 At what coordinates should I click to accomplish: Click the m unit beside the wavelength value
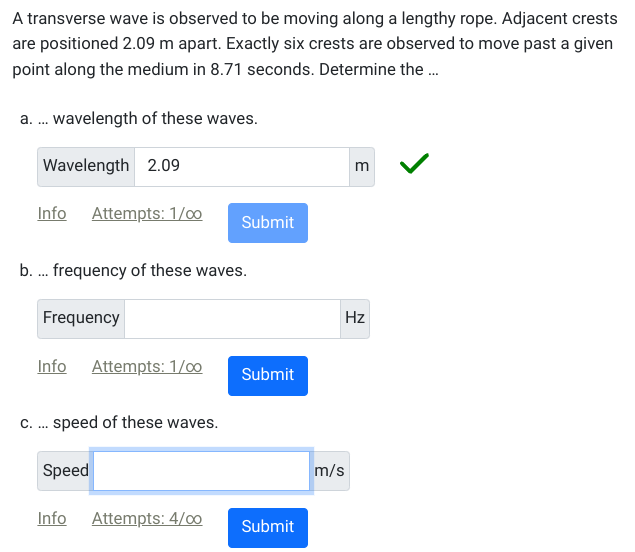point(362,167)
